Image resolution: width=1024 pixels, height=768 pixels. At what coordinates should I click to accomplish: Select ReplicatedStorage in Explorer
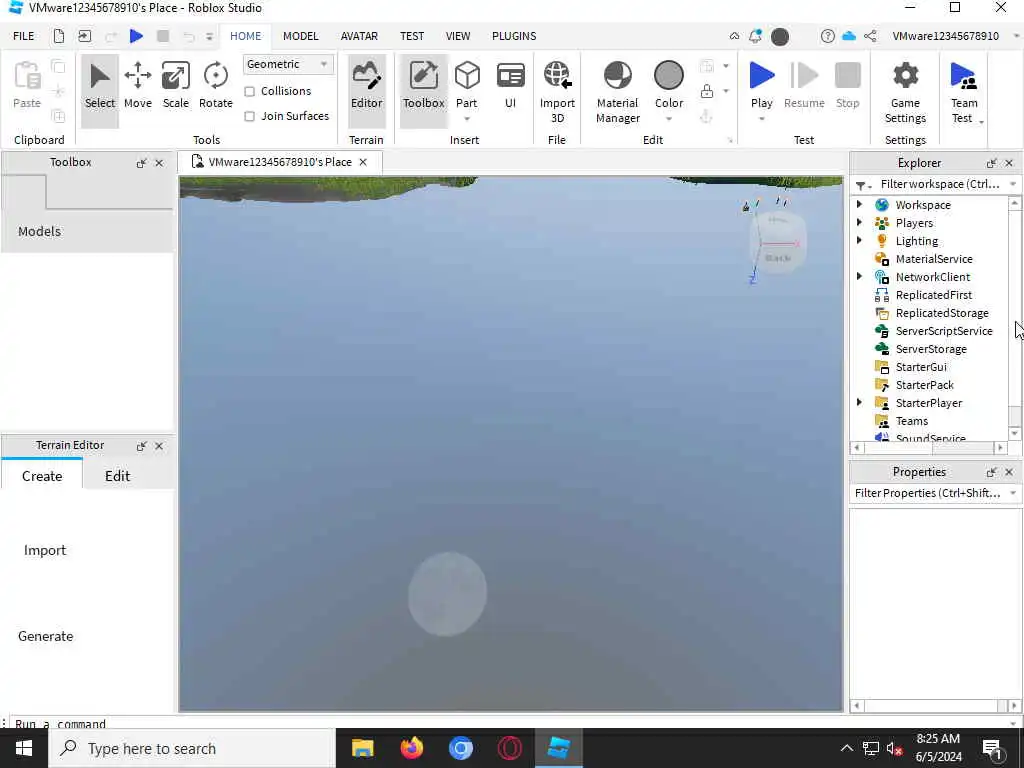[942, 313]
